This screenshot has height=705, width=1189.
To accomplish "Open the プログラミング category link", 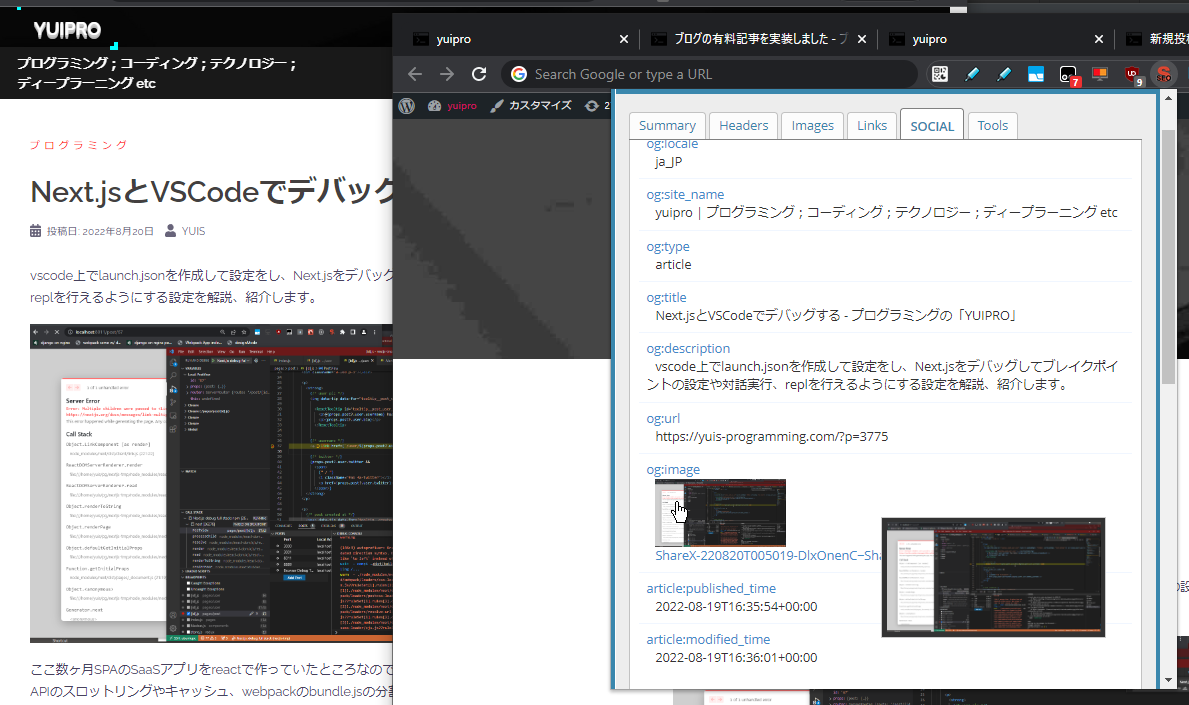I will click(79, 145).
